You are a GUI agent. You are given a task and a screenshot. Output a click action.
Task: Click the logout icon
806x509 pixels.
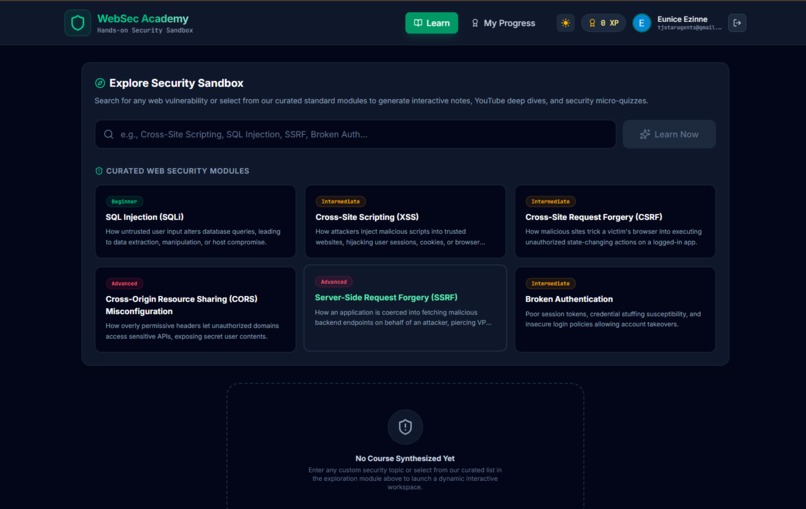pyautogui.click(x=737, y=23)
